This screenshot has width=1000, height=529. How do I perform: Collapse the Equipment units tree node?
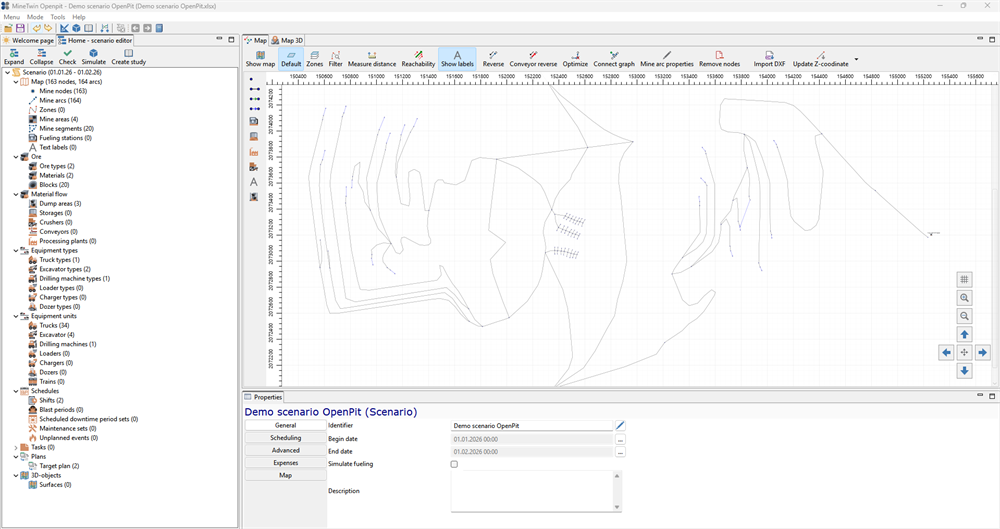[16, 317]
